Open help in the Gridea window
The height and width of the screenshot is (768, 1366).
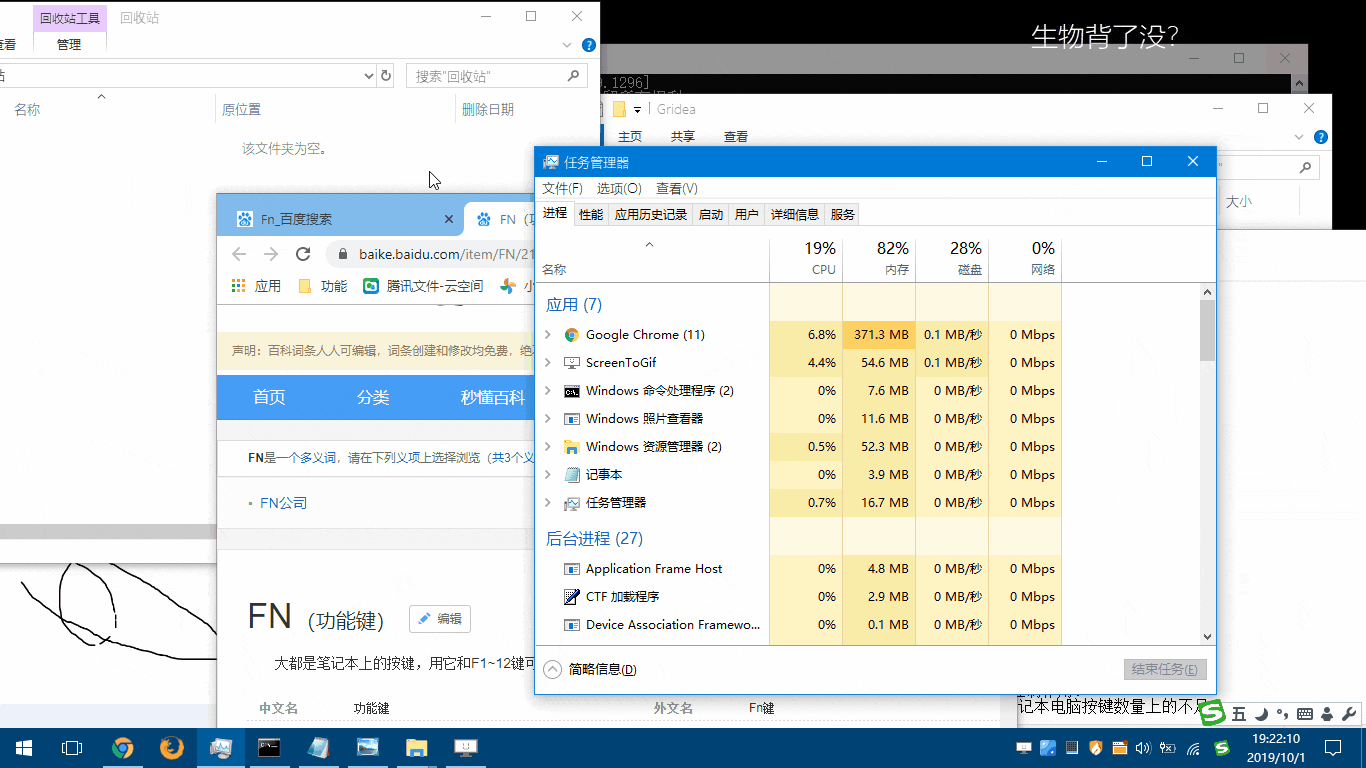(x=1321, y=137)
